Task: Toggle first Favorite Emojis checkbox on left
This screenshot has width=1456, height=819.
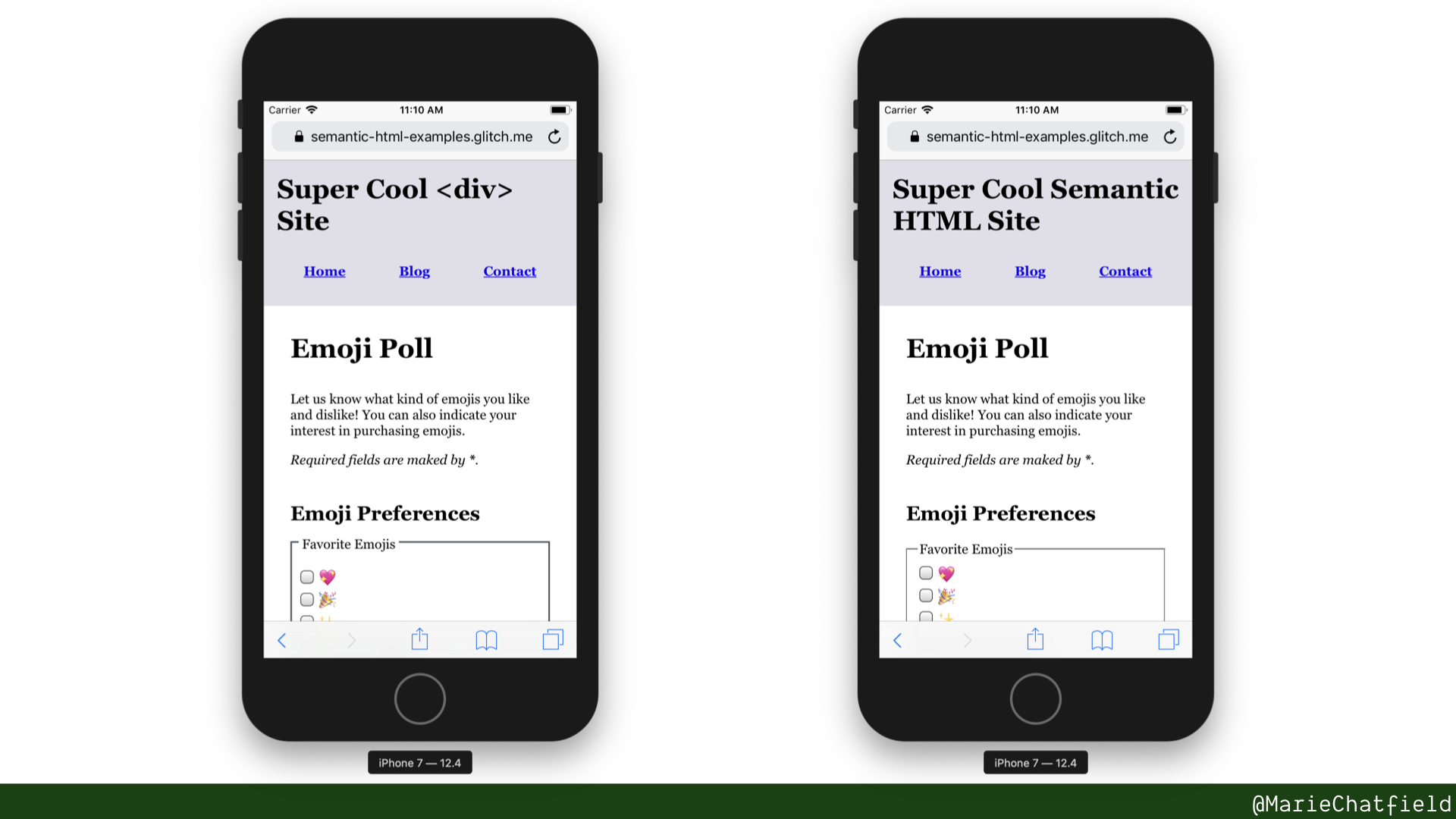Action: coord(306,576)
